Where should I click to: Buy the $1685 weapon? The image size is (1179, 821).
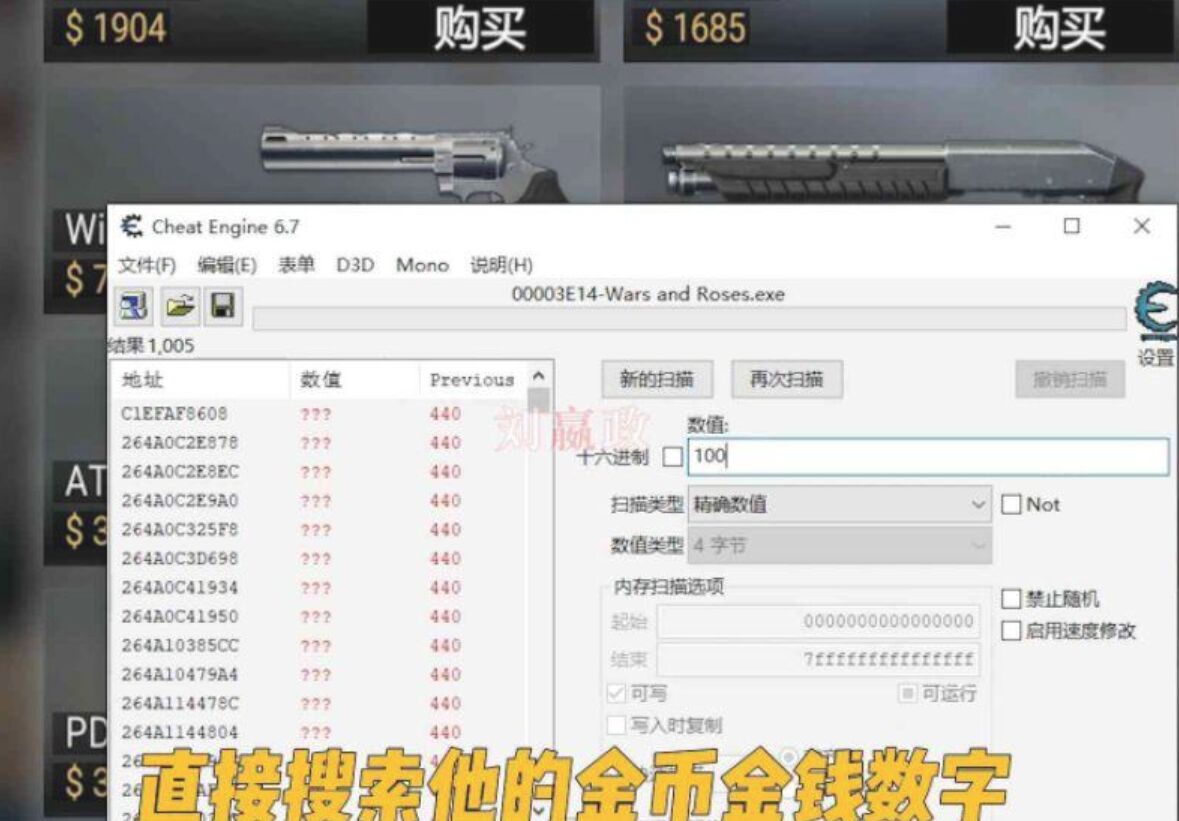(1059, 29)
